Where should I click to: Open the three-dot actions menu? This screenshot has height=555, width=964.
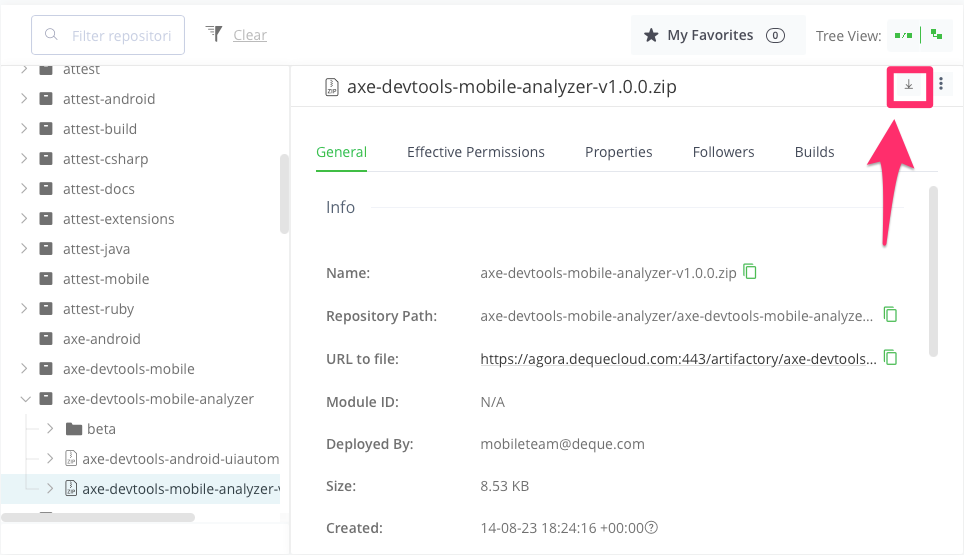pos(941,86)
